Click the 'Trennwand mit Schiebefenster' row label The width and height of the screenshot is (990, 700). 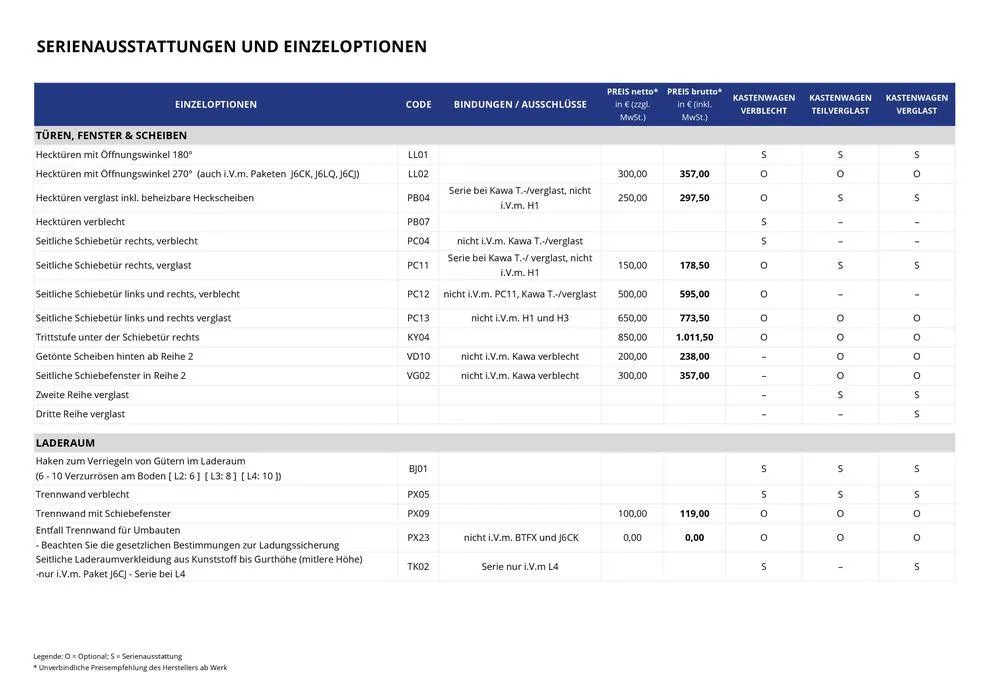[x=103, y=514]
